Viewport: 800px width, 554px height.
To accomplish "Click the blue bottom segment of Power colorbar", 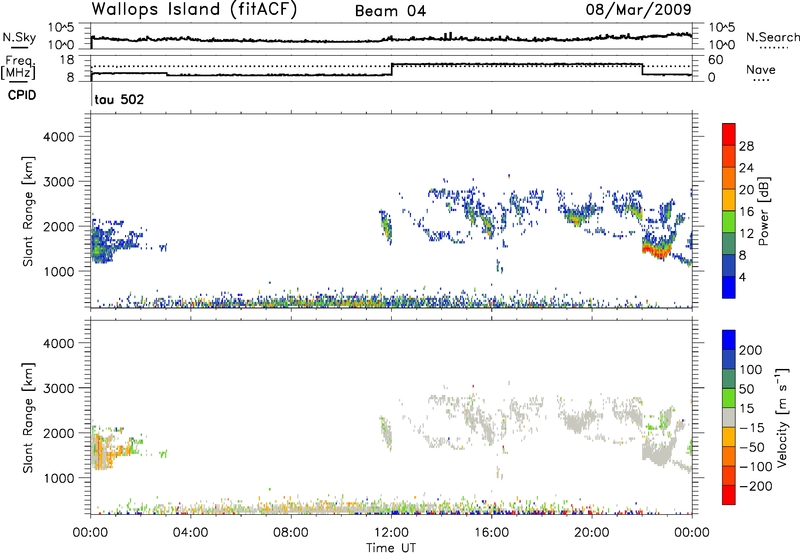I will coord(729,287).
